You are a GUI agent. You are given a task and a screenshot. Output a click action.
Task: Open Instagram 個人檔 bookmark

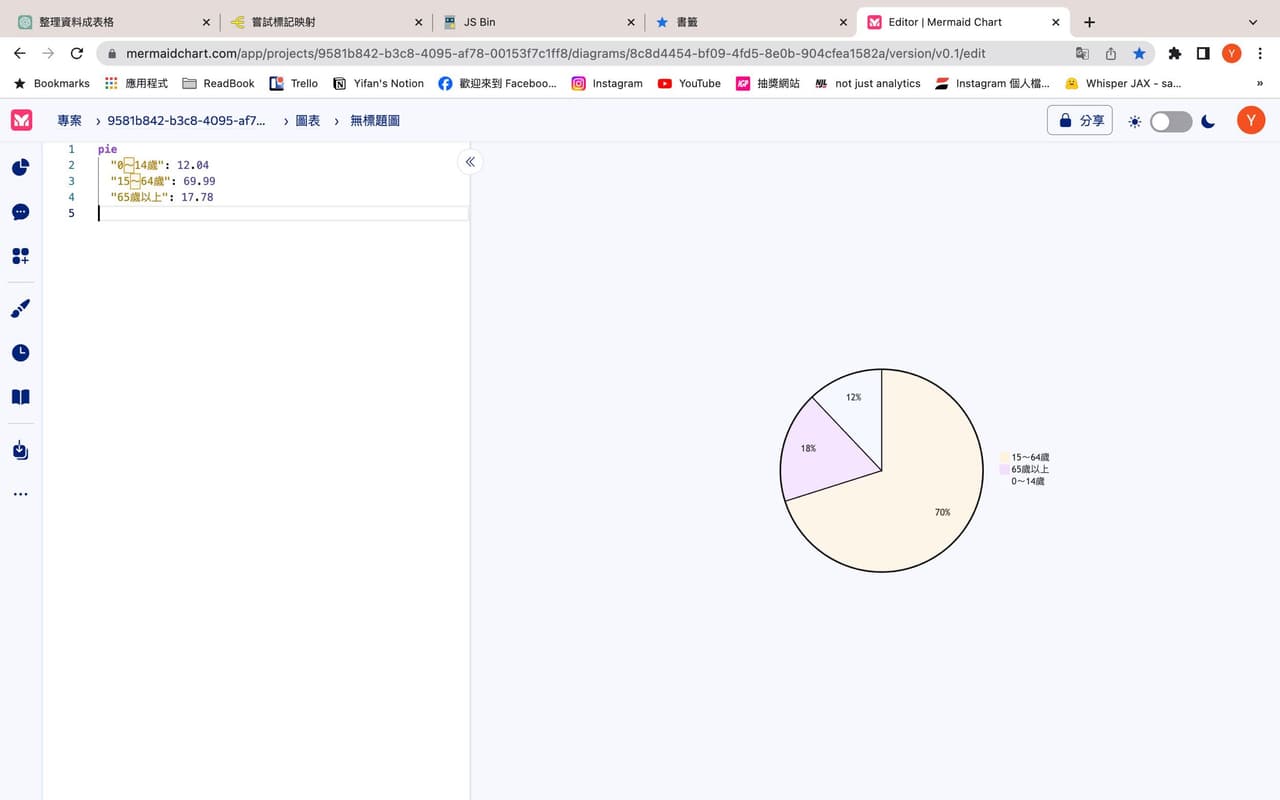click(992, 84)
